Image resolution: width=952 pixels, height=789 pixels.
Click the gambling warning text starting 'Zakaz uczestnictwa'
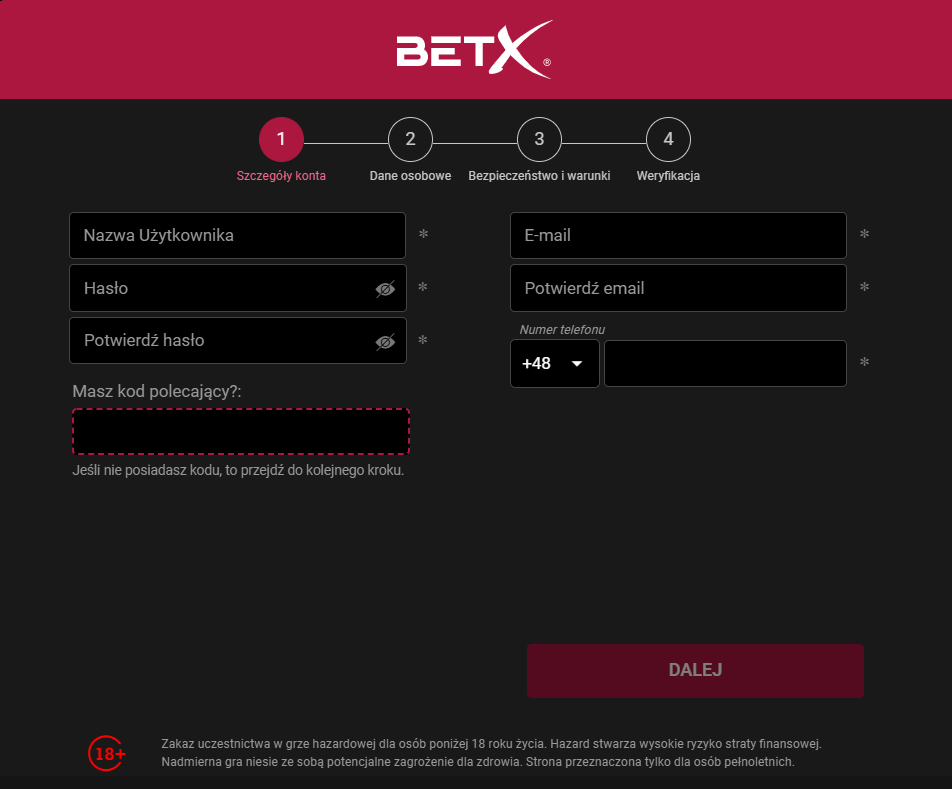point(491,753)
